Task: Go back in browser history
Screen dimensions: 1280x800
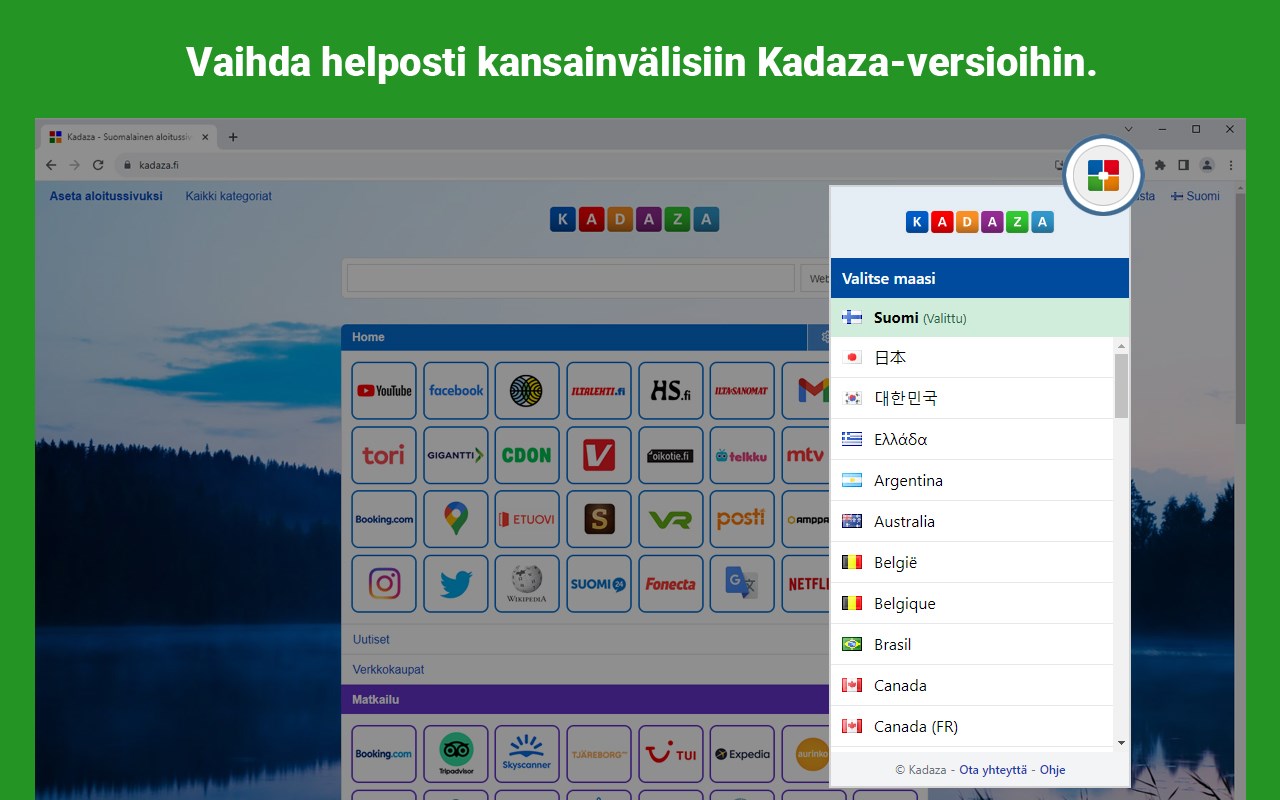Action: [51, 165]
